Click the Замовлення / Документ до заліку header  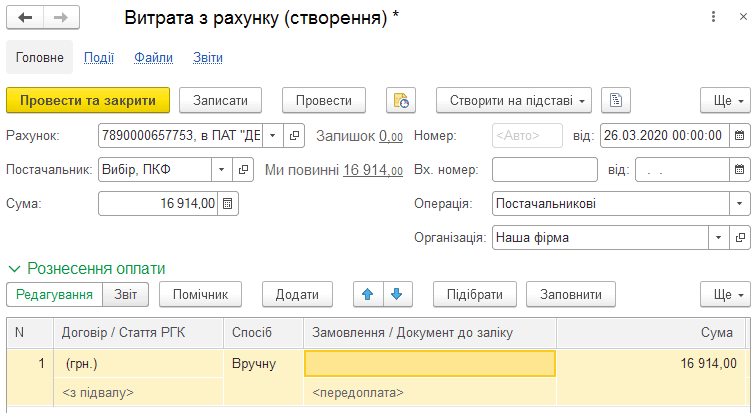point(430,333)
